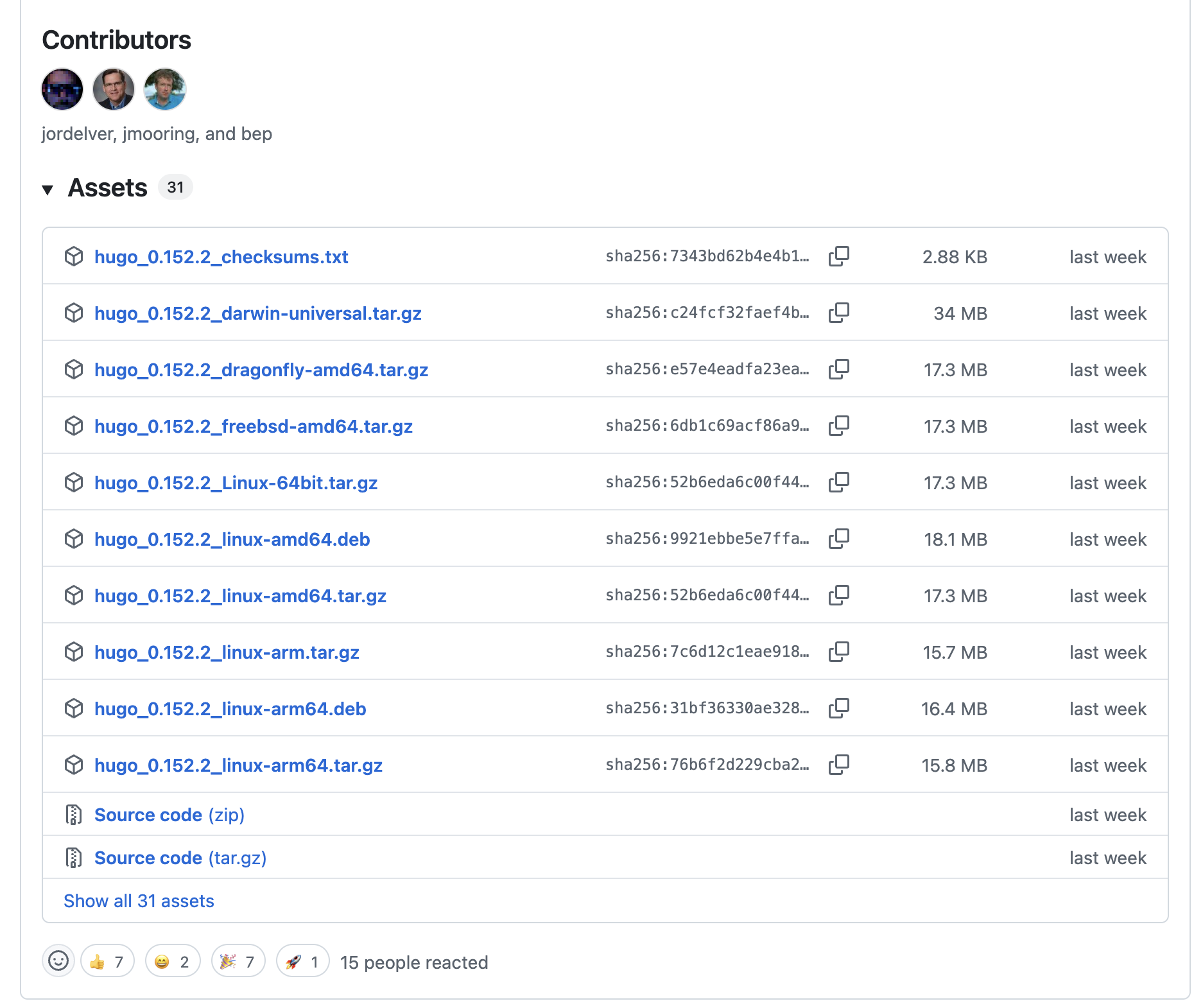Download hugo_0.152.2_freebsd-amd64.tar.gz
The image size is (1203, 1008).
pos(253,426)
